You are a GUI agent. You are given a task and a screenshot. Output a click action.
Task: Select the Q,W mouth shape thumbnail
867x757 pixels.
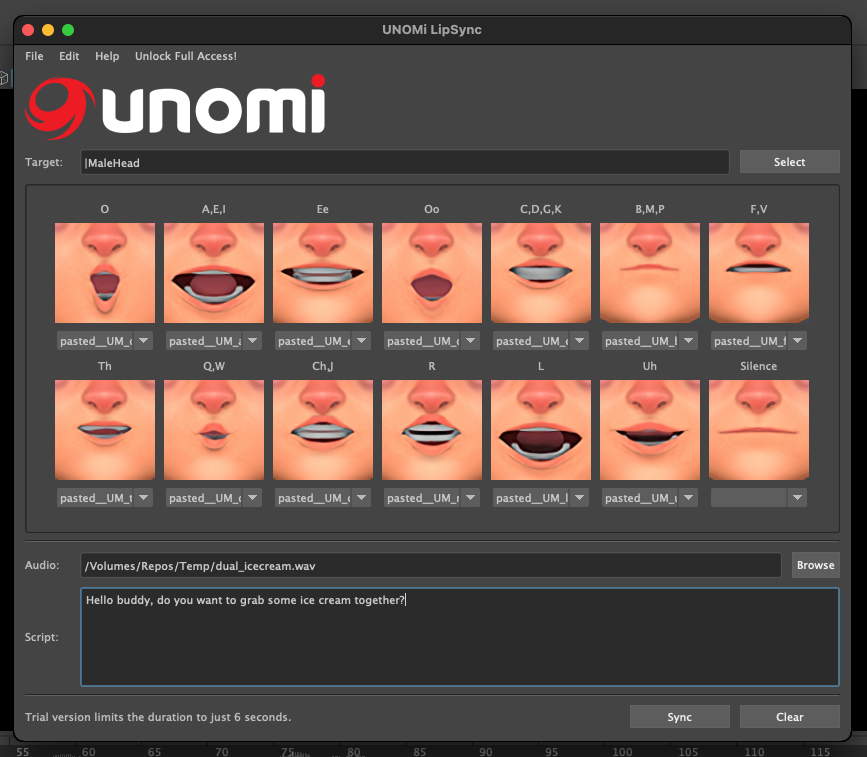click(213, 430)
